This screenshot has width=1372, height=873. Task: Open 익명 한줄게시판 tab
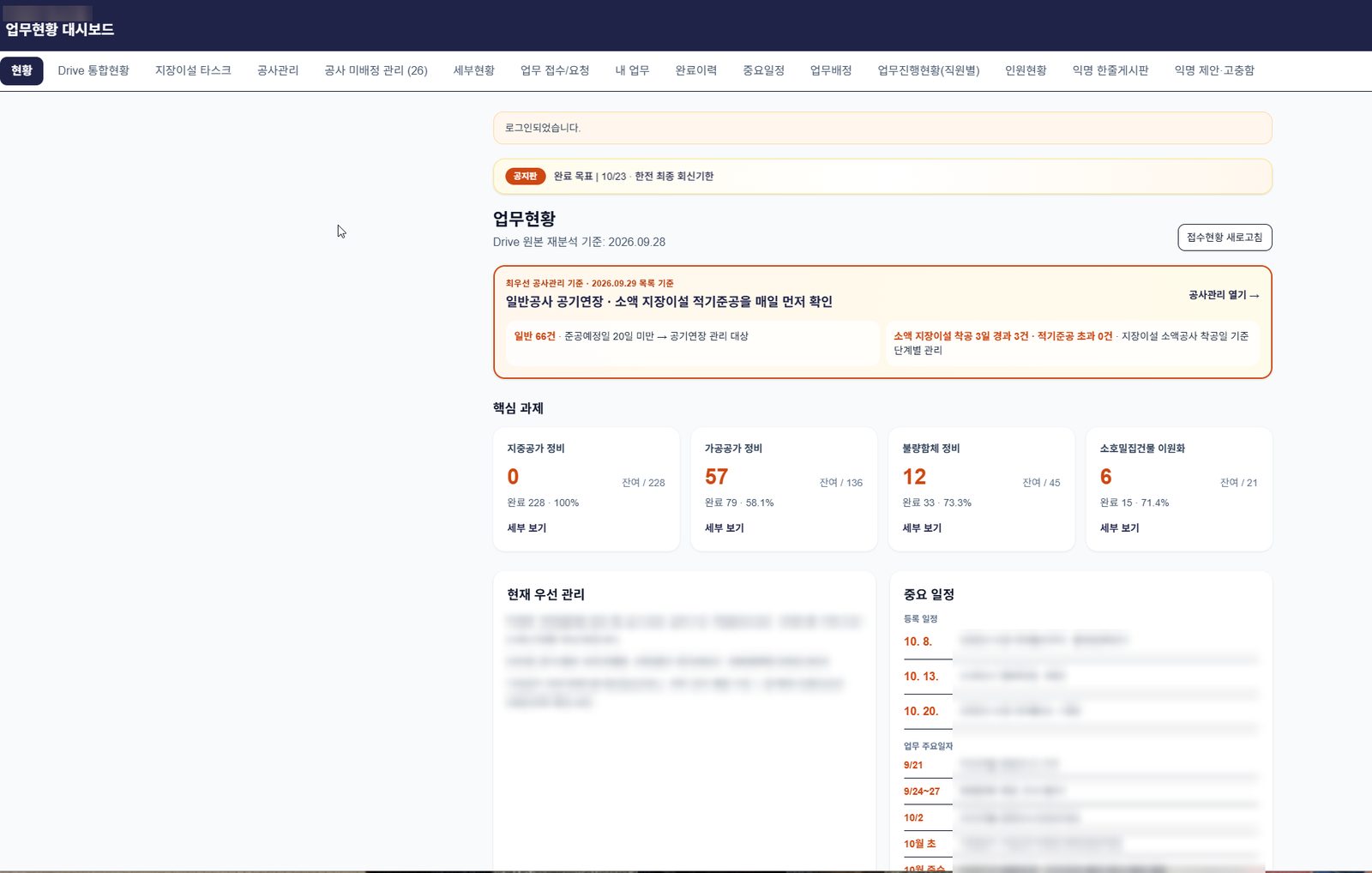pos(1110,70)
